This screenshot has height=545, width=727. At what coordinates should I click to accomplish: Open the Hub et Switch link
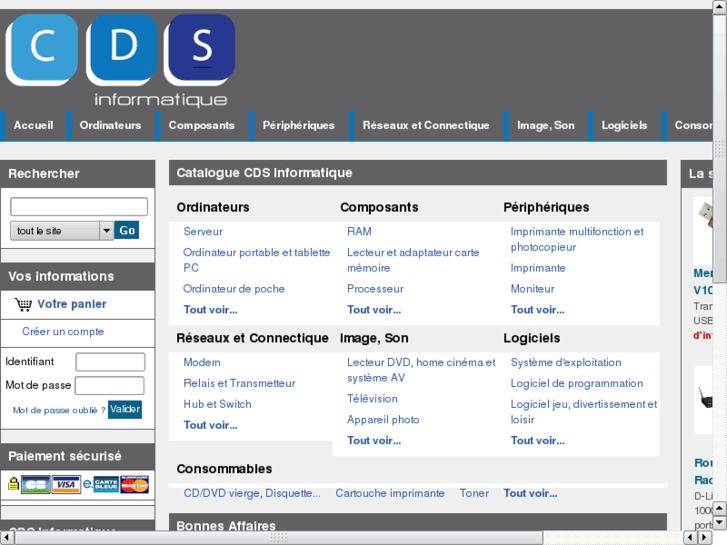[217, 404]
